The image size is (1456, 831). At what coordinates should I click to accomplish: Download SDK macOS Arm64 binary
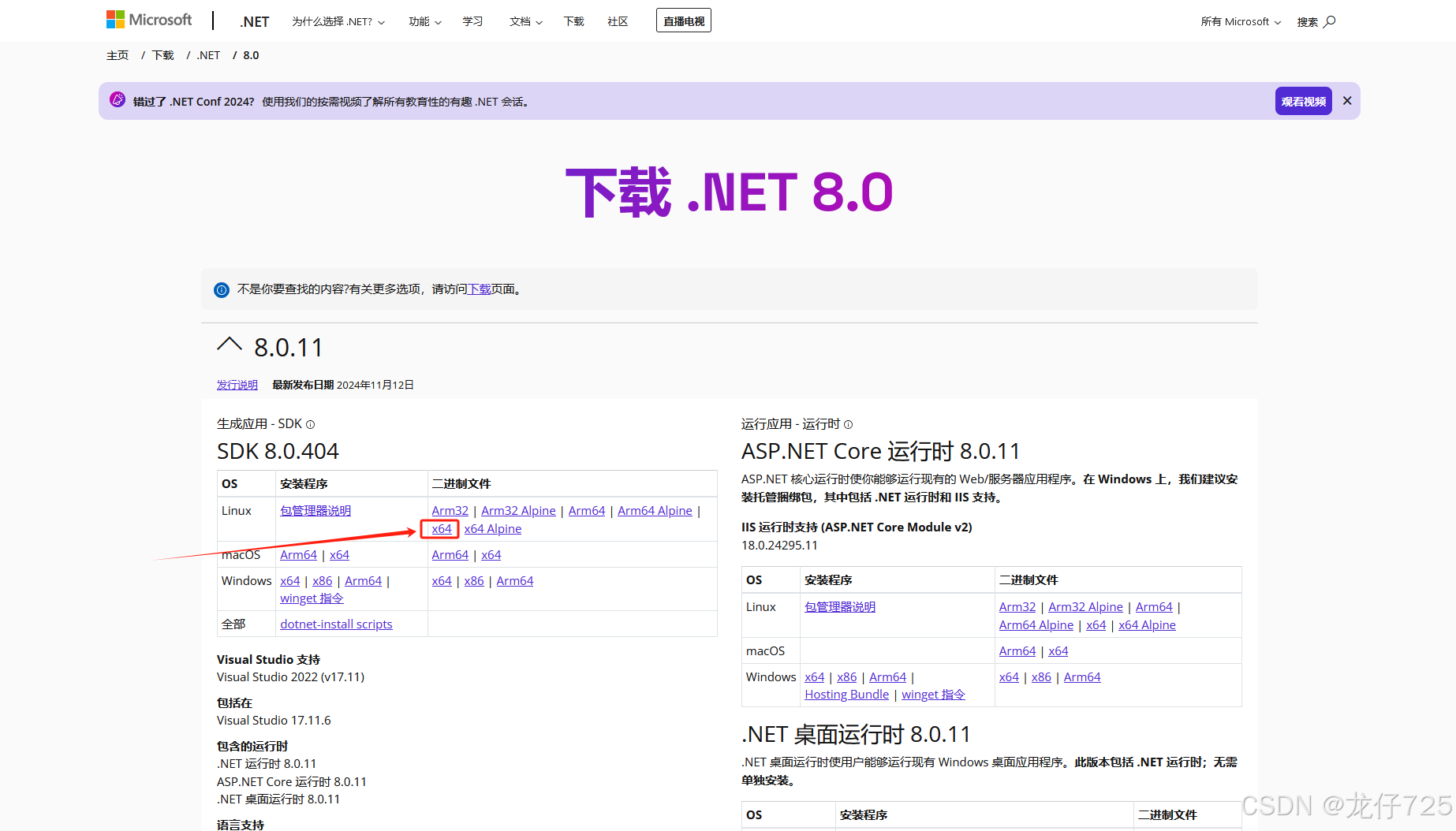450,555
